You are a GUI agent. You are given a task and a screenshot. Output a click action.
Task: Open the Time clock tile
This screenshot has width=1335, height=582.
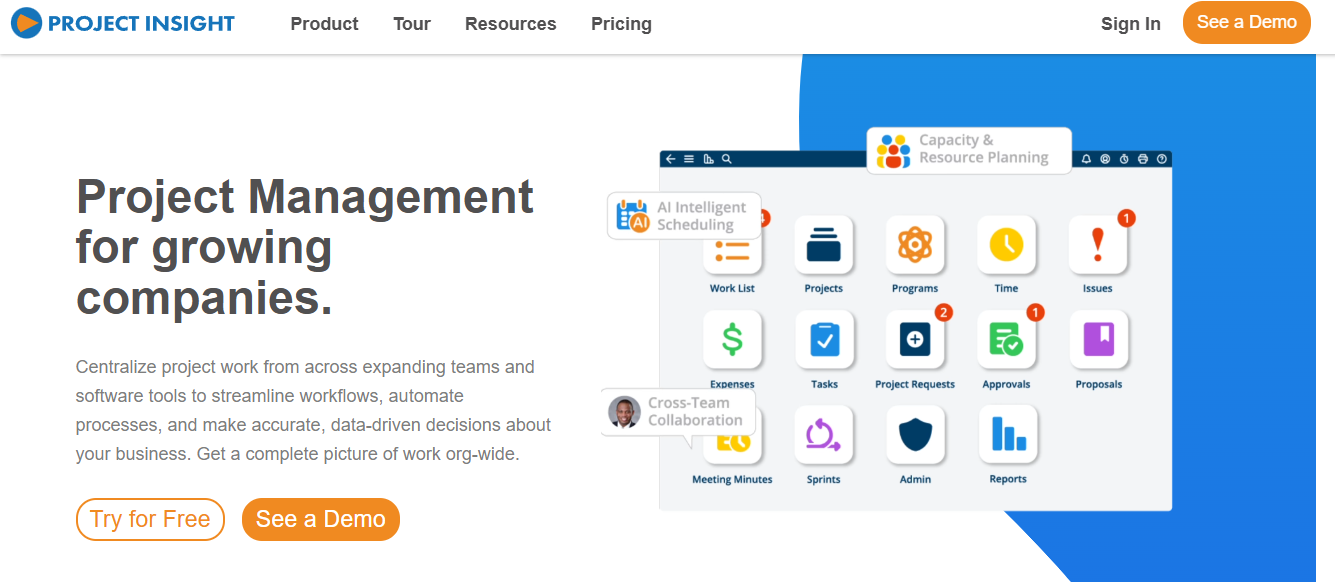pos(1007,244)
